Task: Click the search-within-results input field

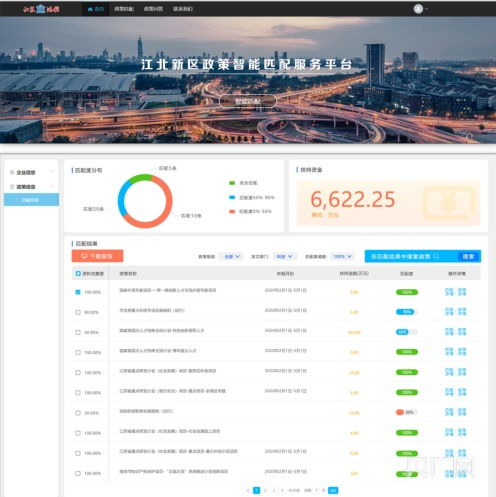Action: 411,256
